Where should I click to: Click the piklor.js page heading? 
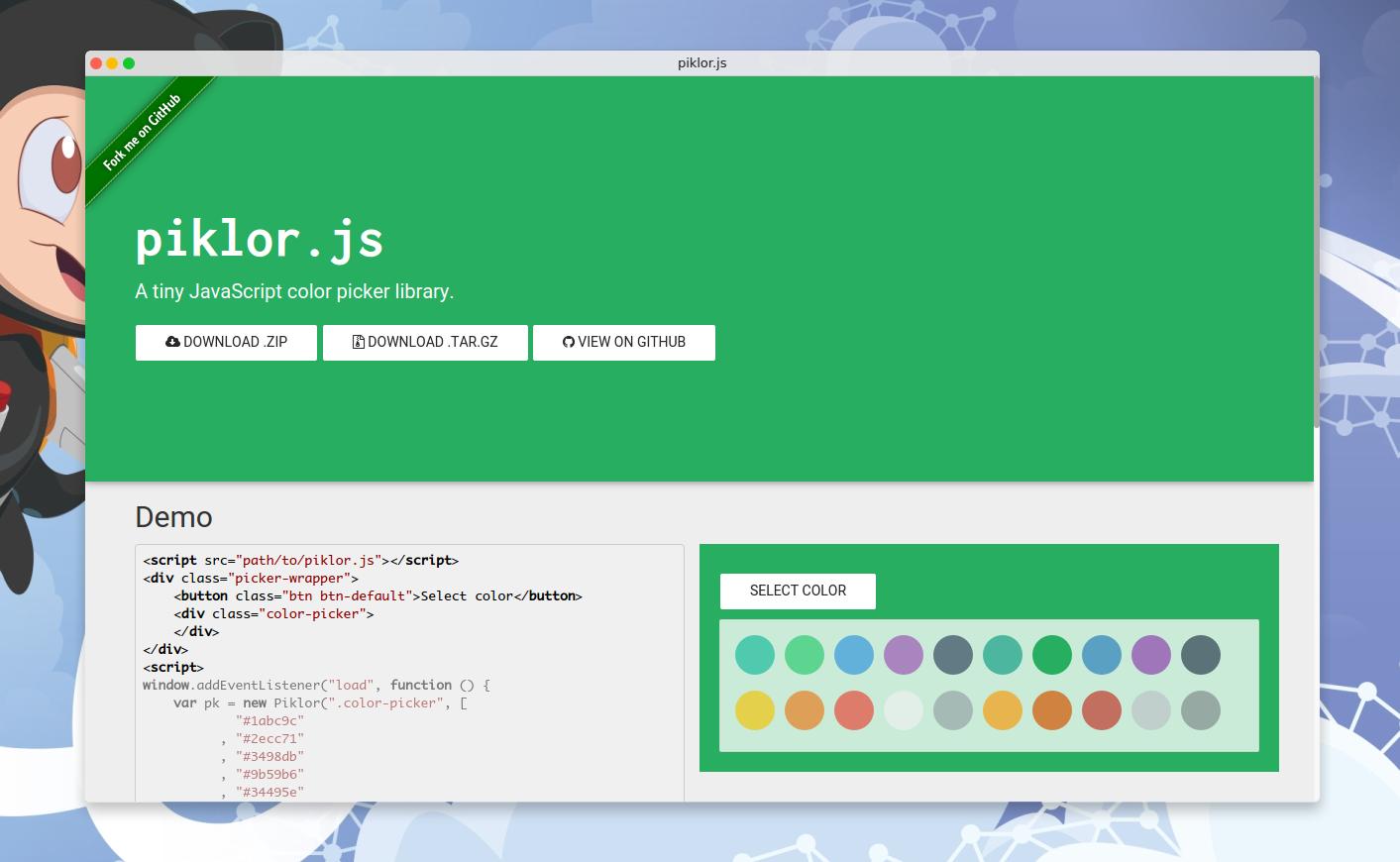(x=260, y=241)
